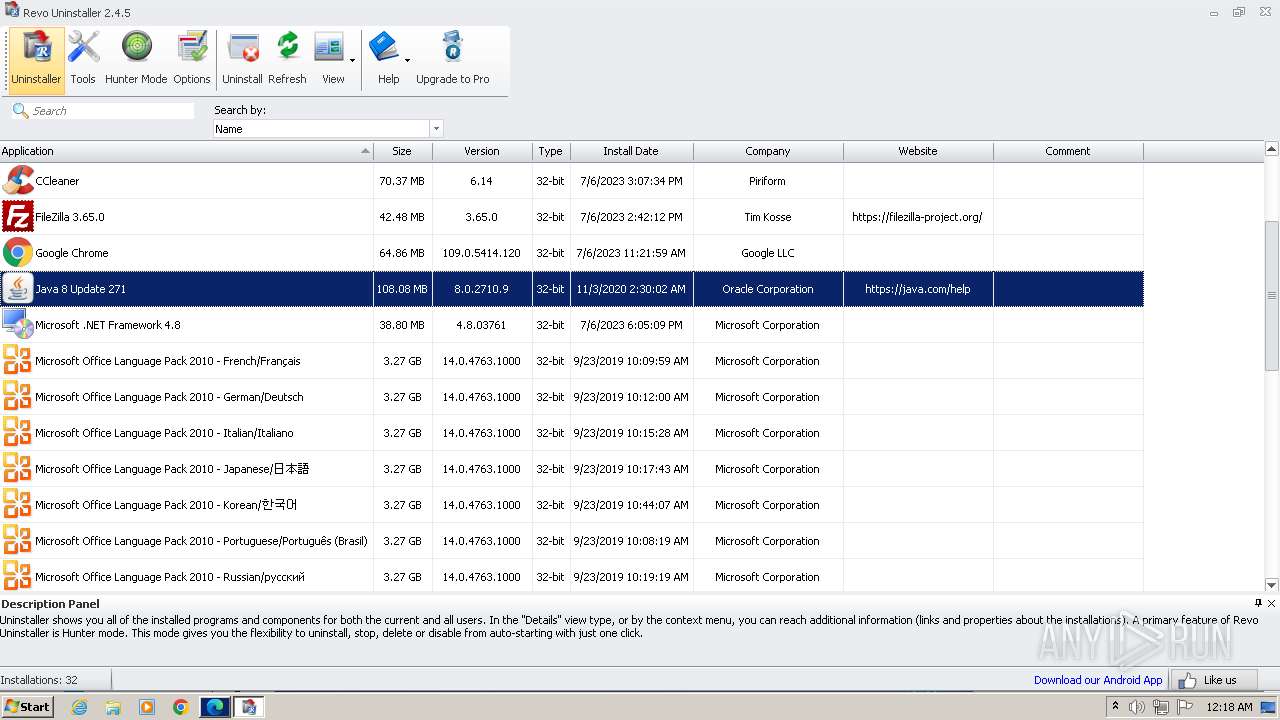Click the Uninstall toolbar button
Image resolution: width=1280 pixels, height=720 pixels.
[242, 58]
